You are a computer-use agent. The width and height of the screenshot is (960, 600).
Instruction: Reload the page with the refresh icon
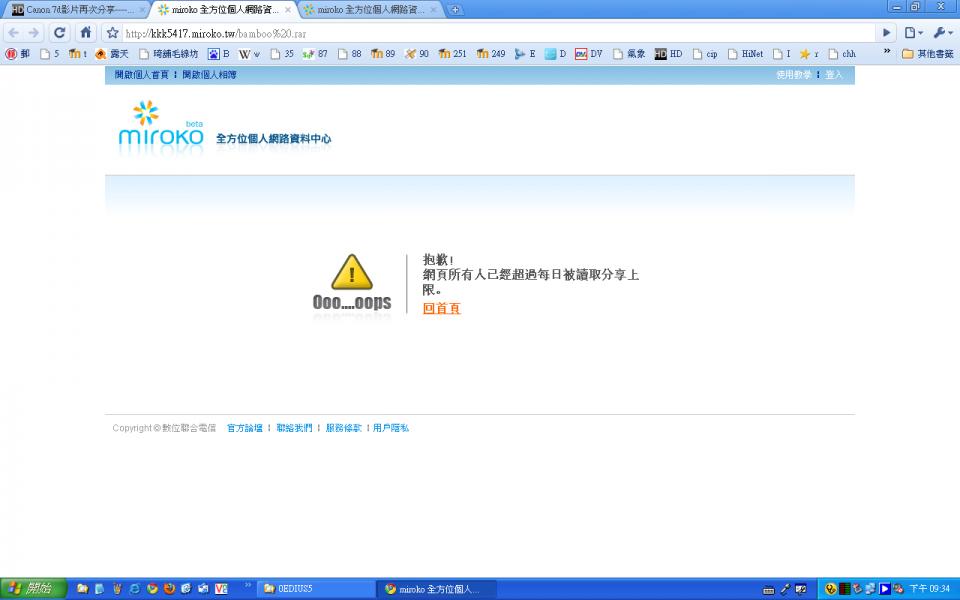click(x=59, y=32)
